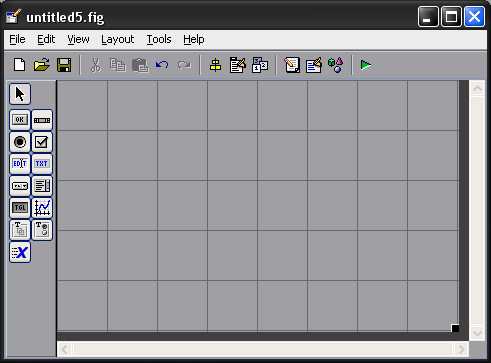The image size is (491, 363).
Task: Choose the Slider component in palette
Action: [x=42, y=120]
